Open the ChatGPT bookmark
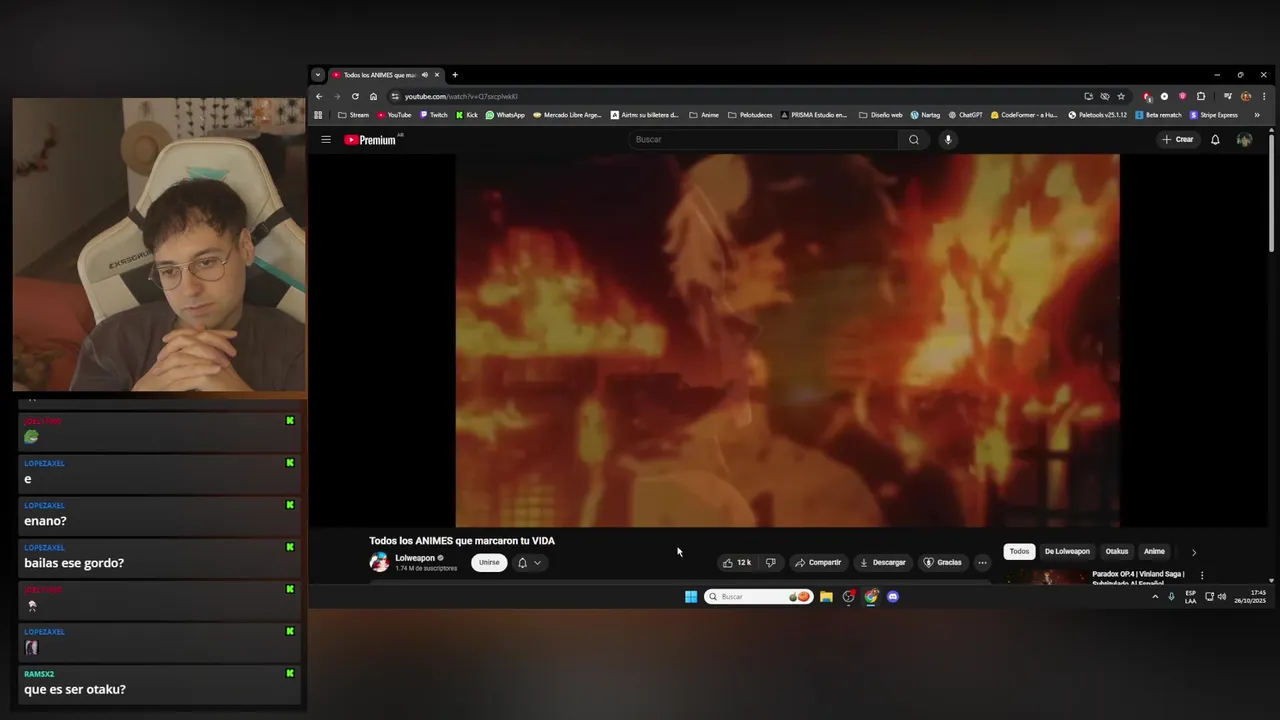Image resolution: width=1280 pixels, height=720 pixels. pyautogui.click(x=965, y=115)
